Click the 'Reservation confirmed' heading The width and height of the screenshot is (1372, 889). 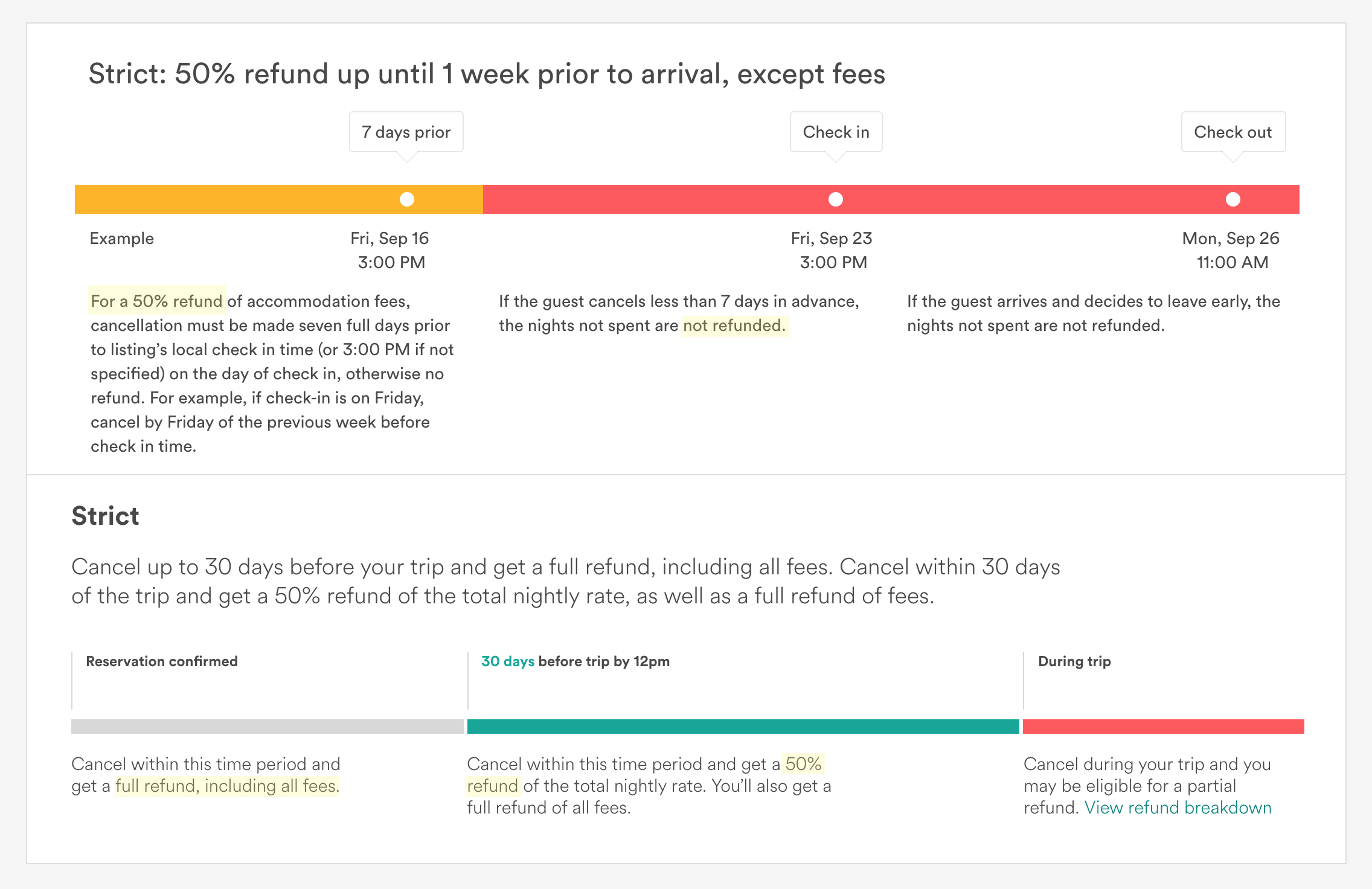[x=162, y=661]
